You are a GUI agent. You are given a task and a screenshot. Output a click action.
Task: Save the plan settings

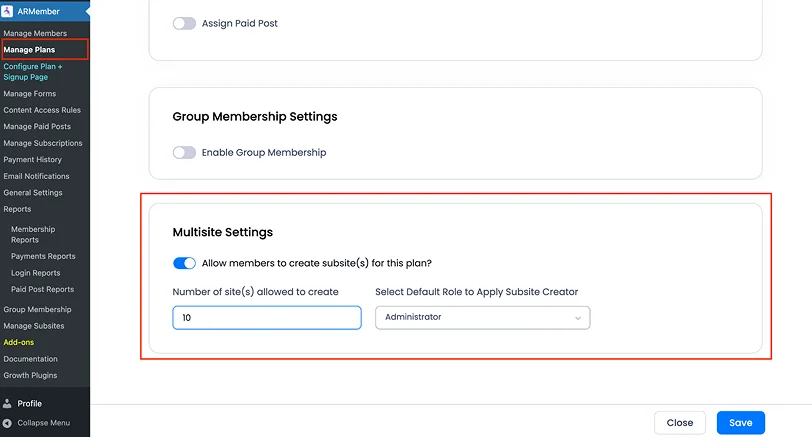pyautogui.click(x=741, y=423)
